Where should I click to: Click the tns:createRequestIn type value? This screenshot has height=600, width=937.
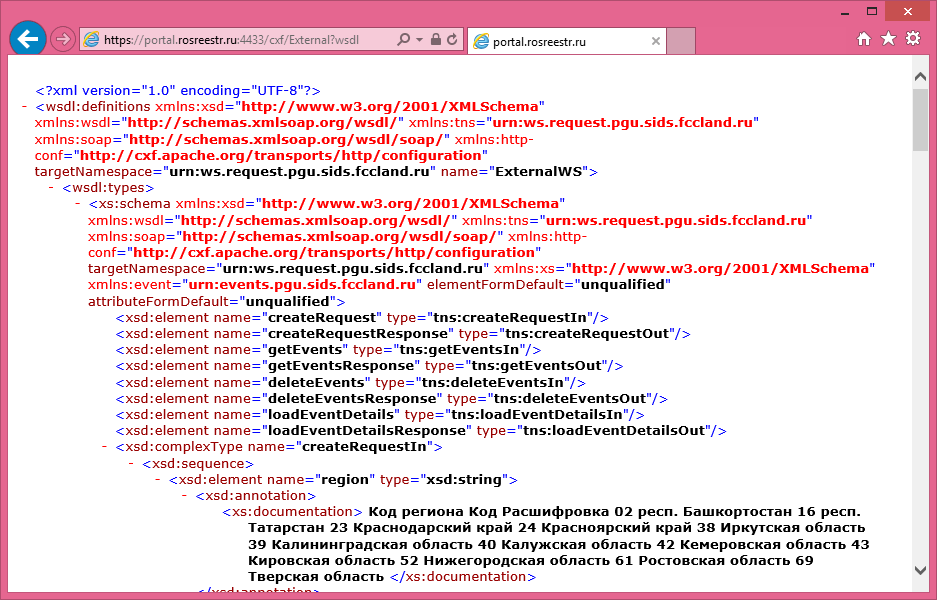point(510,317)
